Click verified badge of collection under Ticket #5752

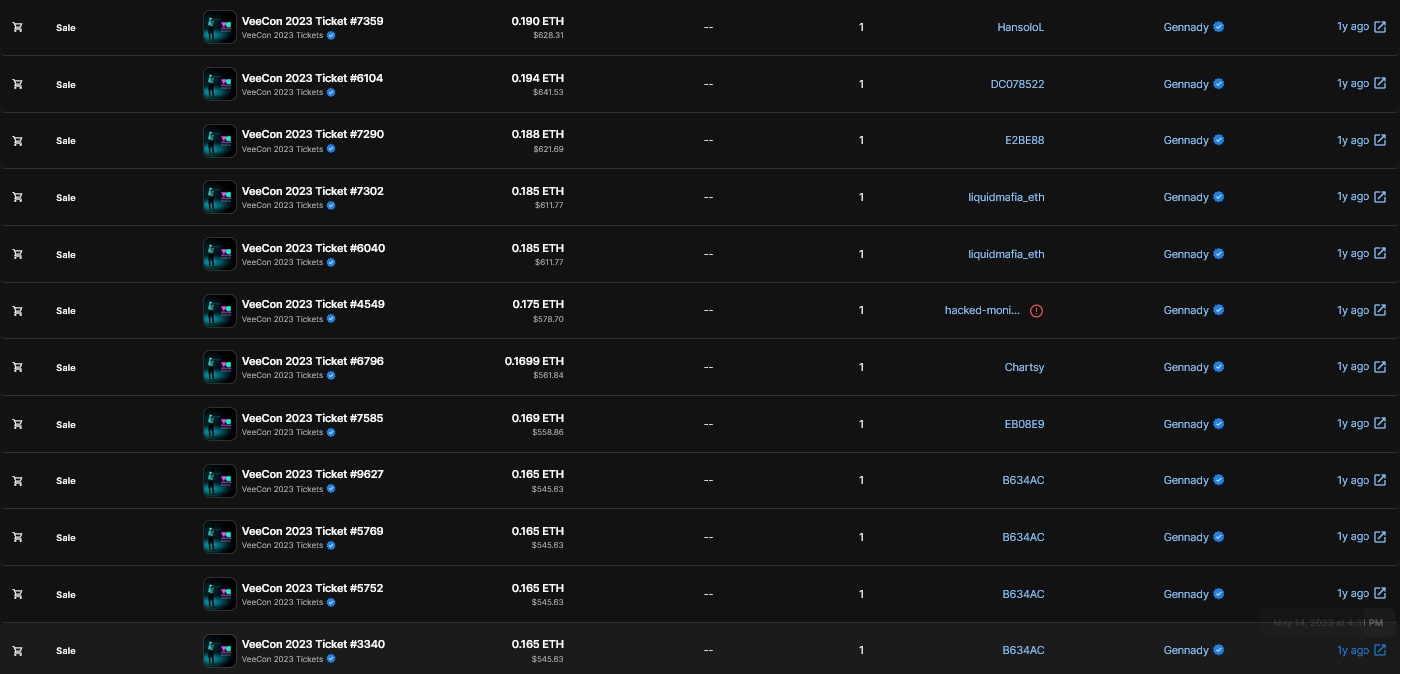coord(331,602)
